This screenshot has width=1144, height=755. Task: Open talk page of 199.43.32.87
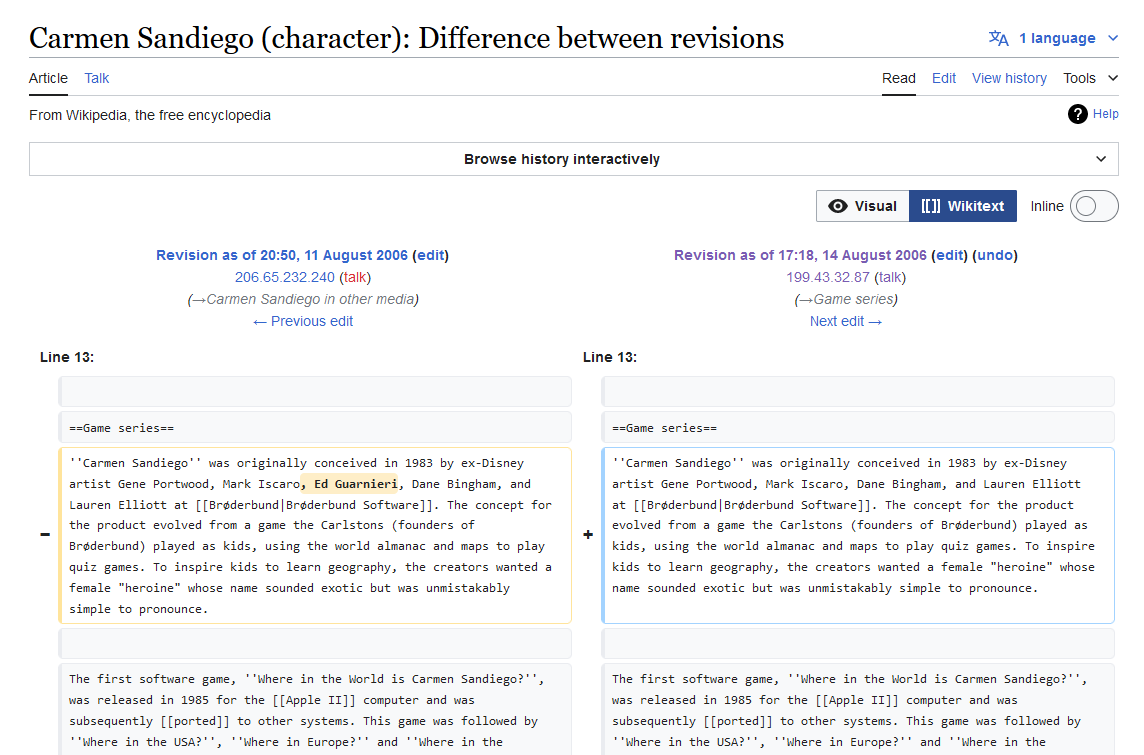(x=889, y=277)
